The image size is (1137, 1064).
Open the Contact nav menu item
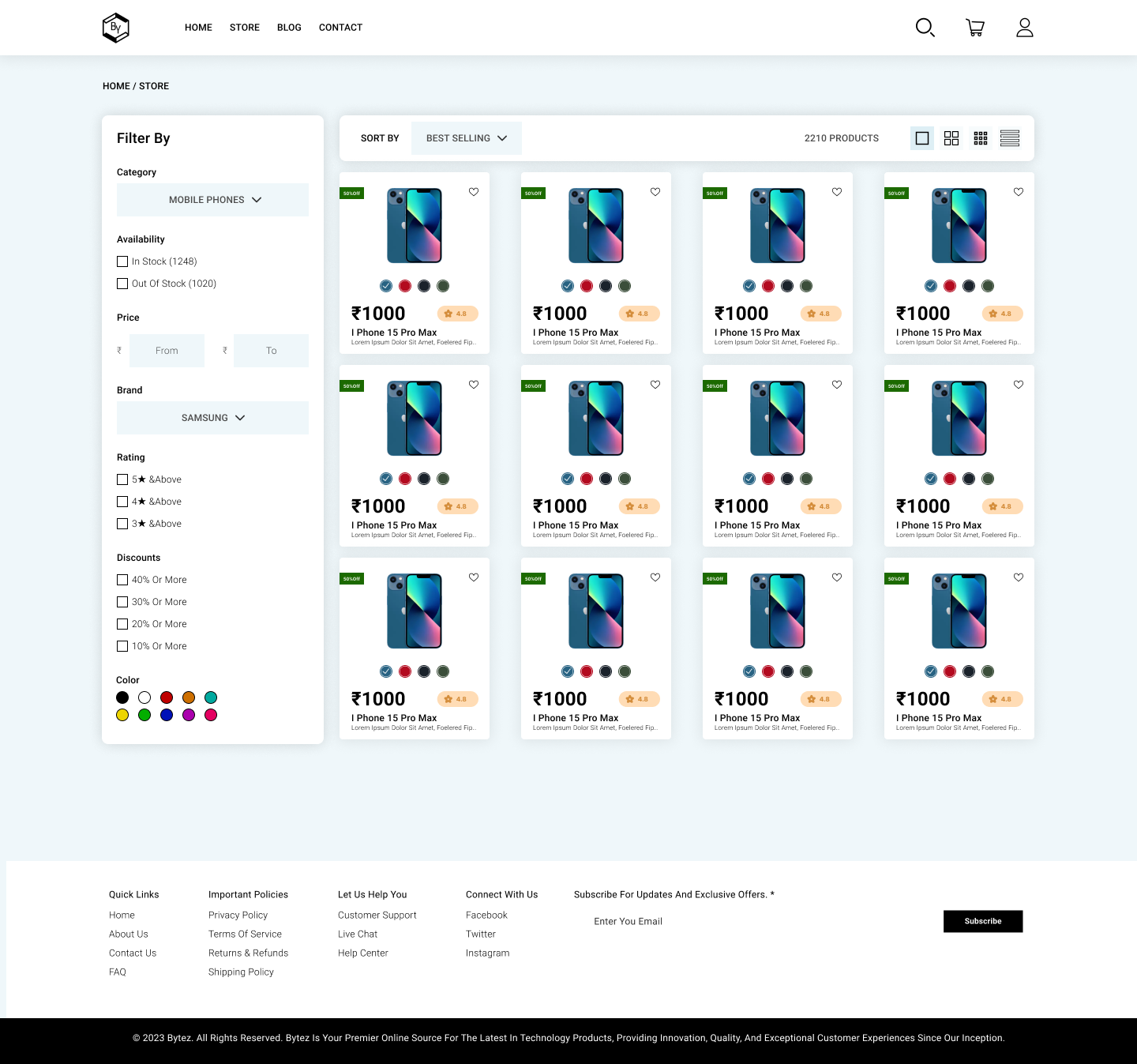[340, 28]
